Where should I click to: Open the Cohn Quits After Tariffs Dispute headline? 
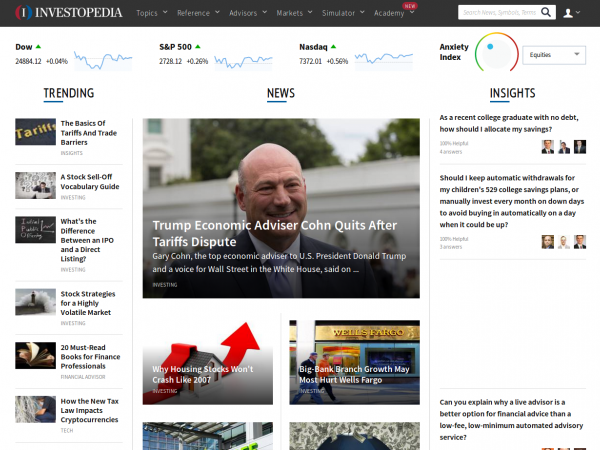[275, 233]
